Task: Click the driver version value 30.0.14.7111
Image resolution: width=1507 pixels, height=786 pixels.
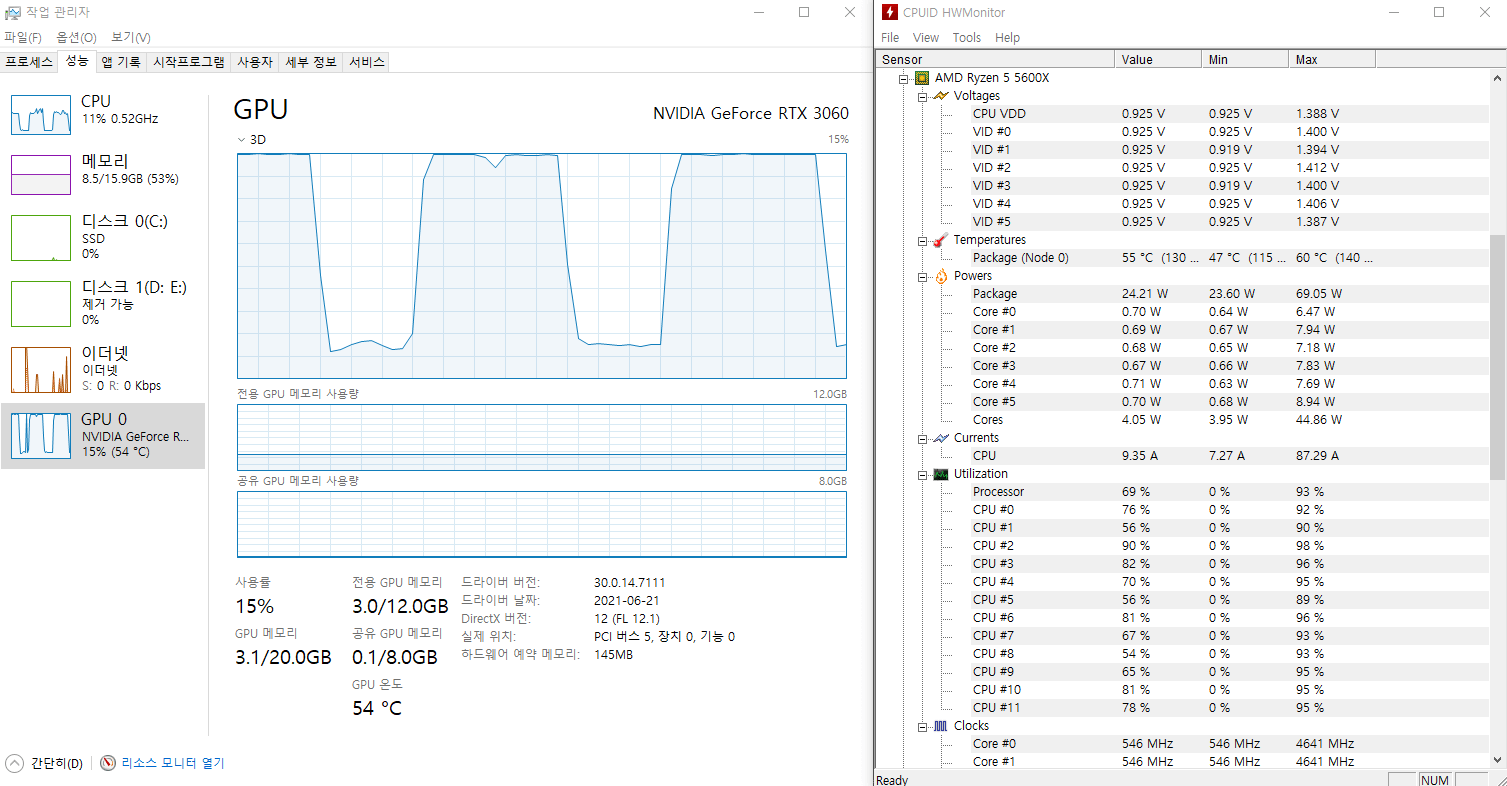Action: point(630,583)
